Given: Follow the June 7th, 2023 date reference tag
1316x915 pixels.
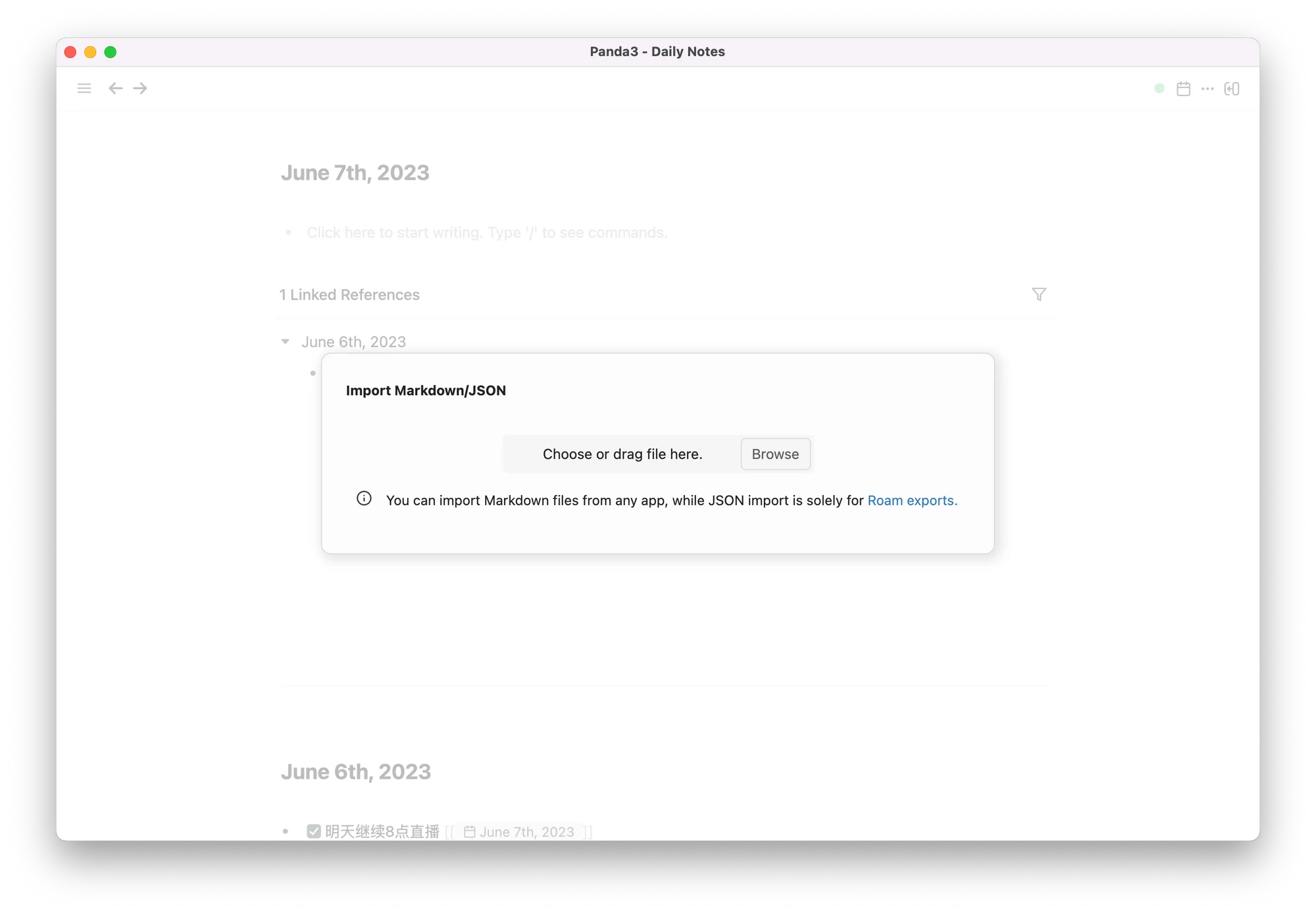Looking at the screenshot, I should pos(519,831).
